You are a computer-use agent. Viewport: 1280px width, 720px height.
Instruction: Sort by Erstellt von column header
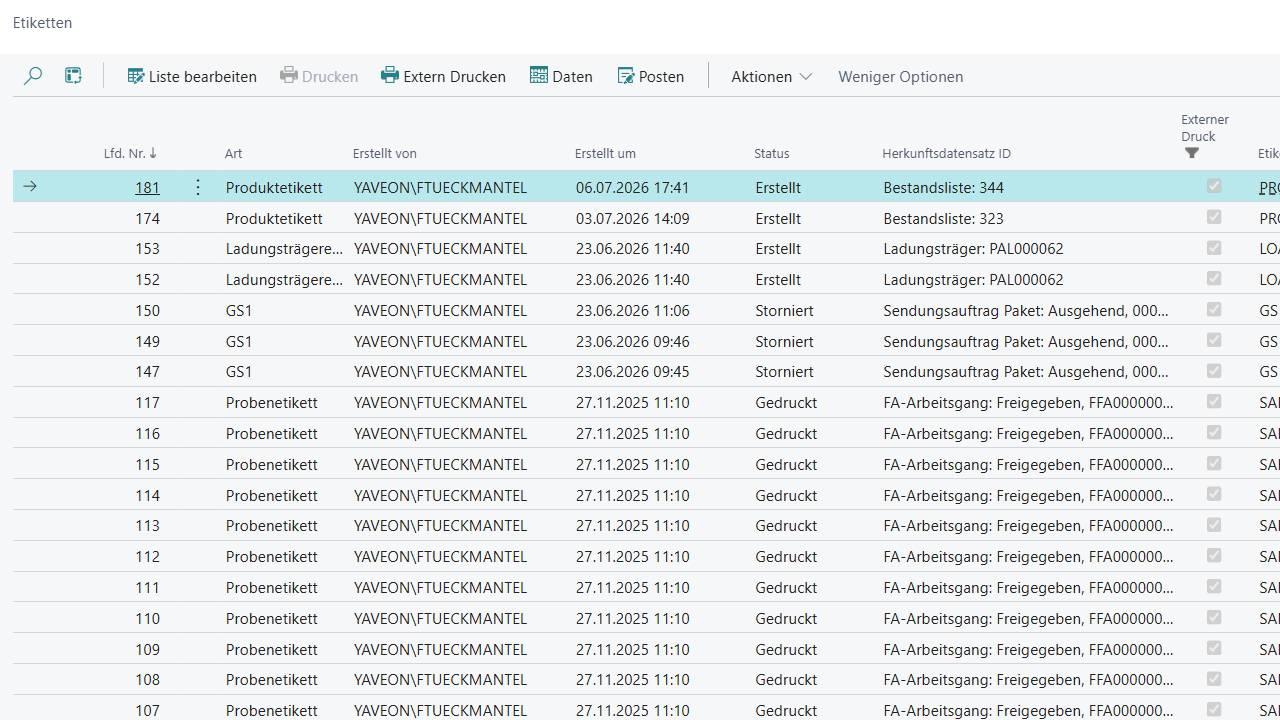pyautogui.click(x=385, y=153)
